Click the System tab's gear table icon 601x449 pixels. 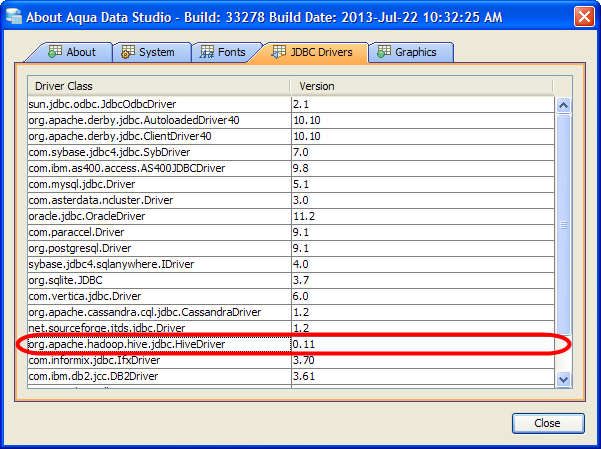128,52
